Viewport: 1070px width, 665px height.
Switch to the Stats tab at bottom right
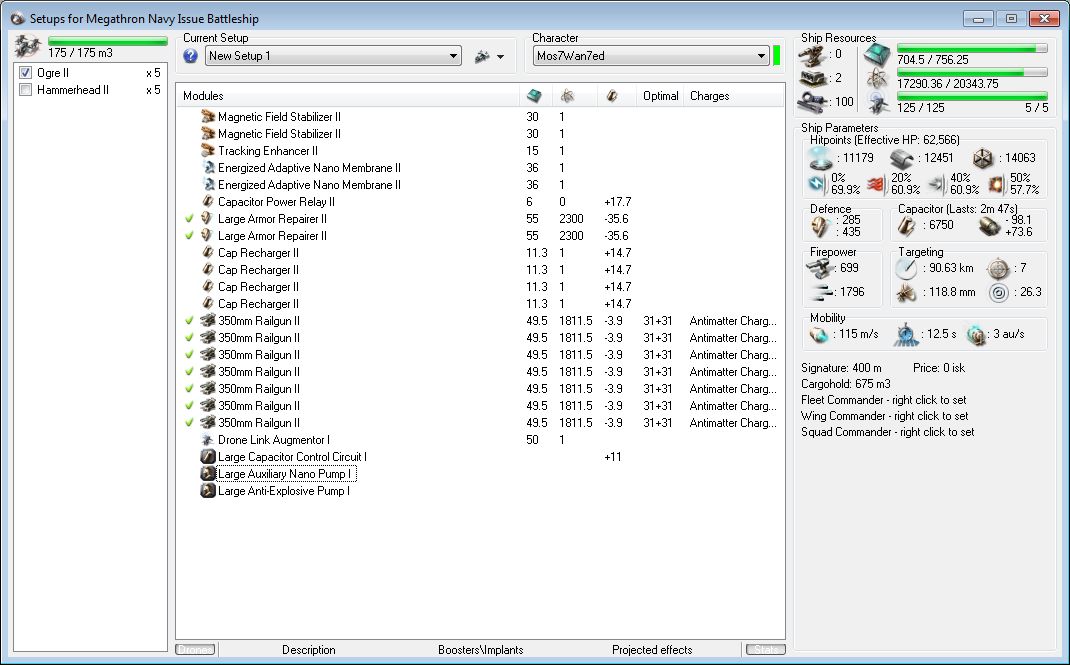pyautogui.click(x=766, y=650)
